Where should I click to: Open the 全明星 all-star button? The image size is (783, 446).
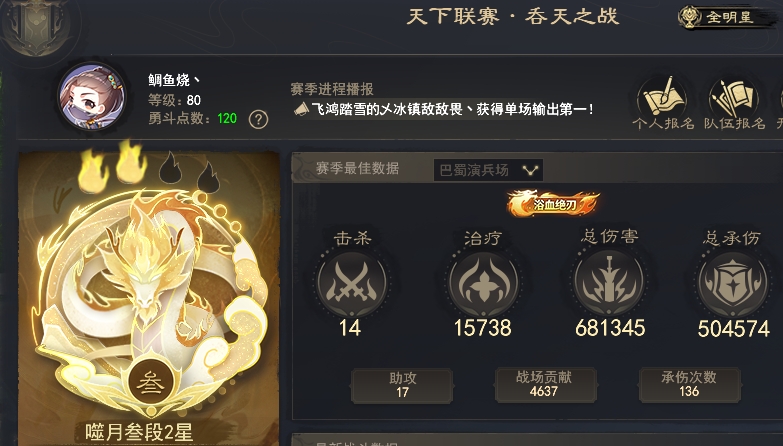[724, 17]
